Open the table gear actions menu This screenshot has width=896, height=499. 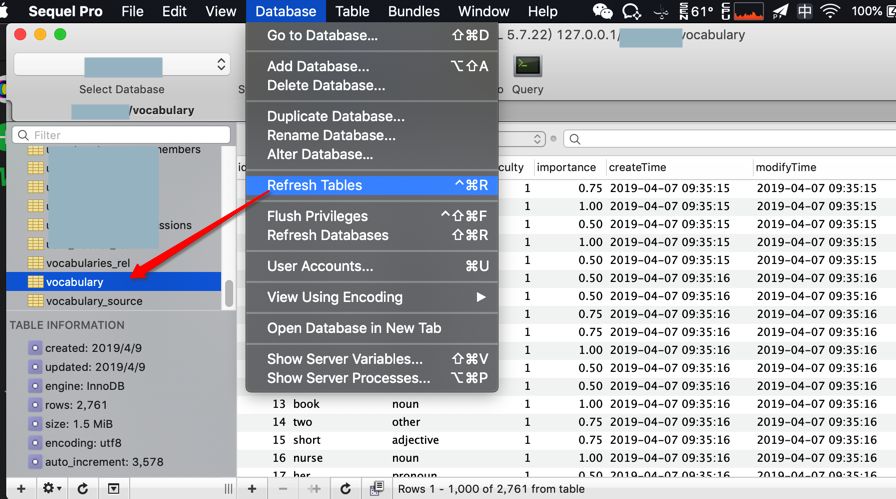click(x=51, y=489)
